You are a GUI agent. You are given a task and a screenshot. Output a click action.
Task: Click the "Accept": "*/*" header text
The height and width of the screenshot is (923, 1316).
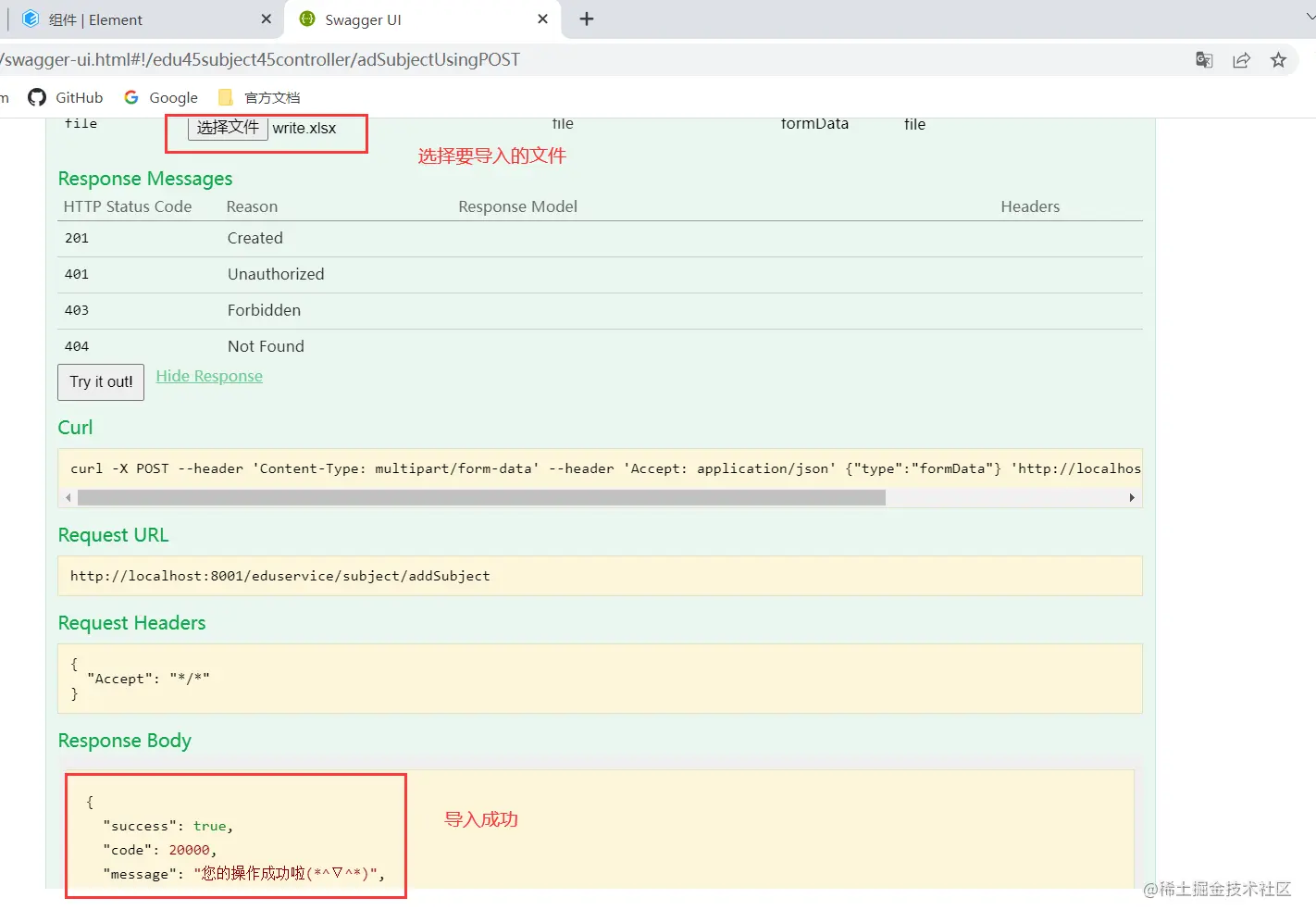pyautogui.click(x=149, y=679)
